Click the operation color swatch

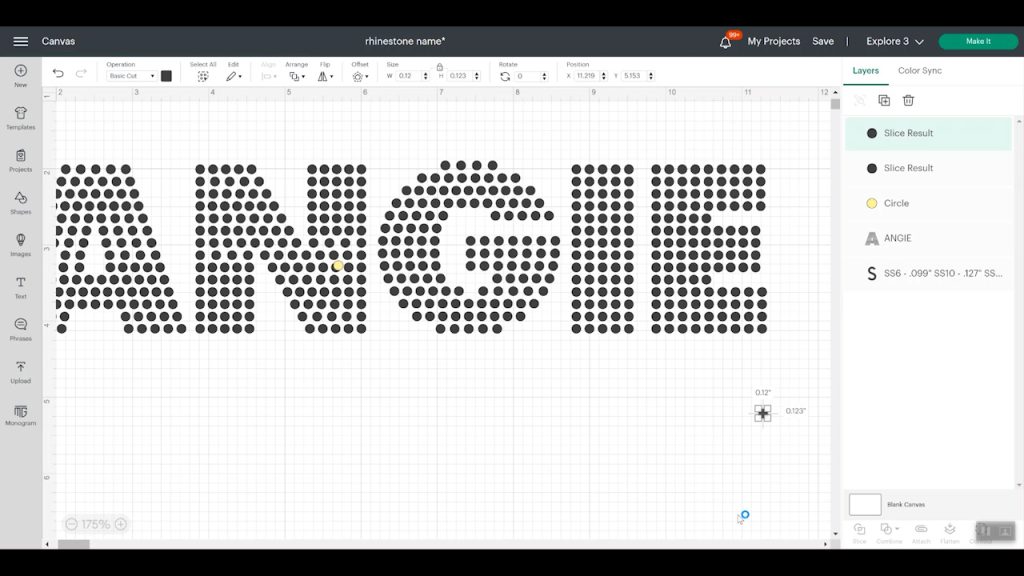point(167,76)
